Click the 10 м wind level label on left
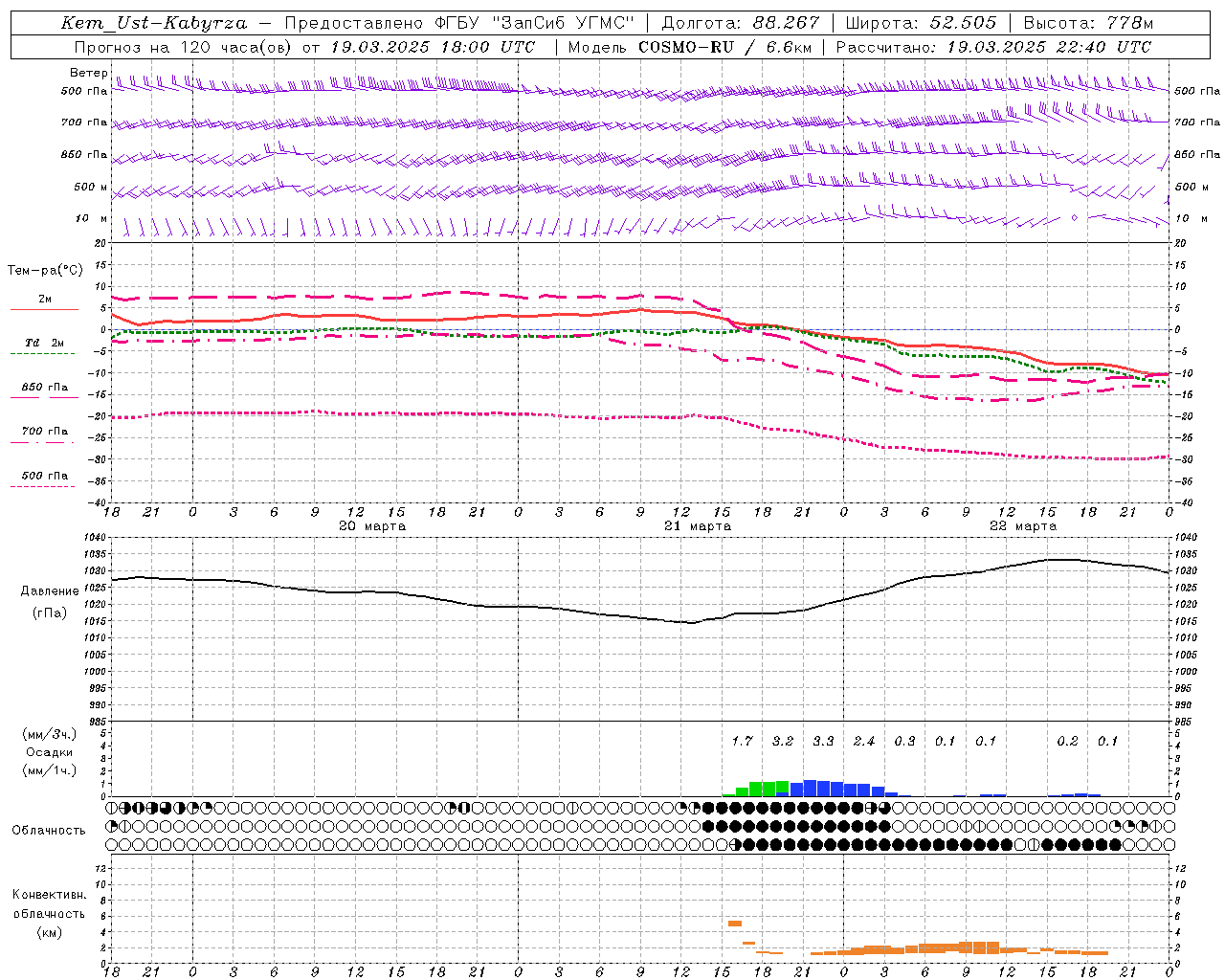The width and height of the screenshot is (1225, 980). tap(91, 218)
